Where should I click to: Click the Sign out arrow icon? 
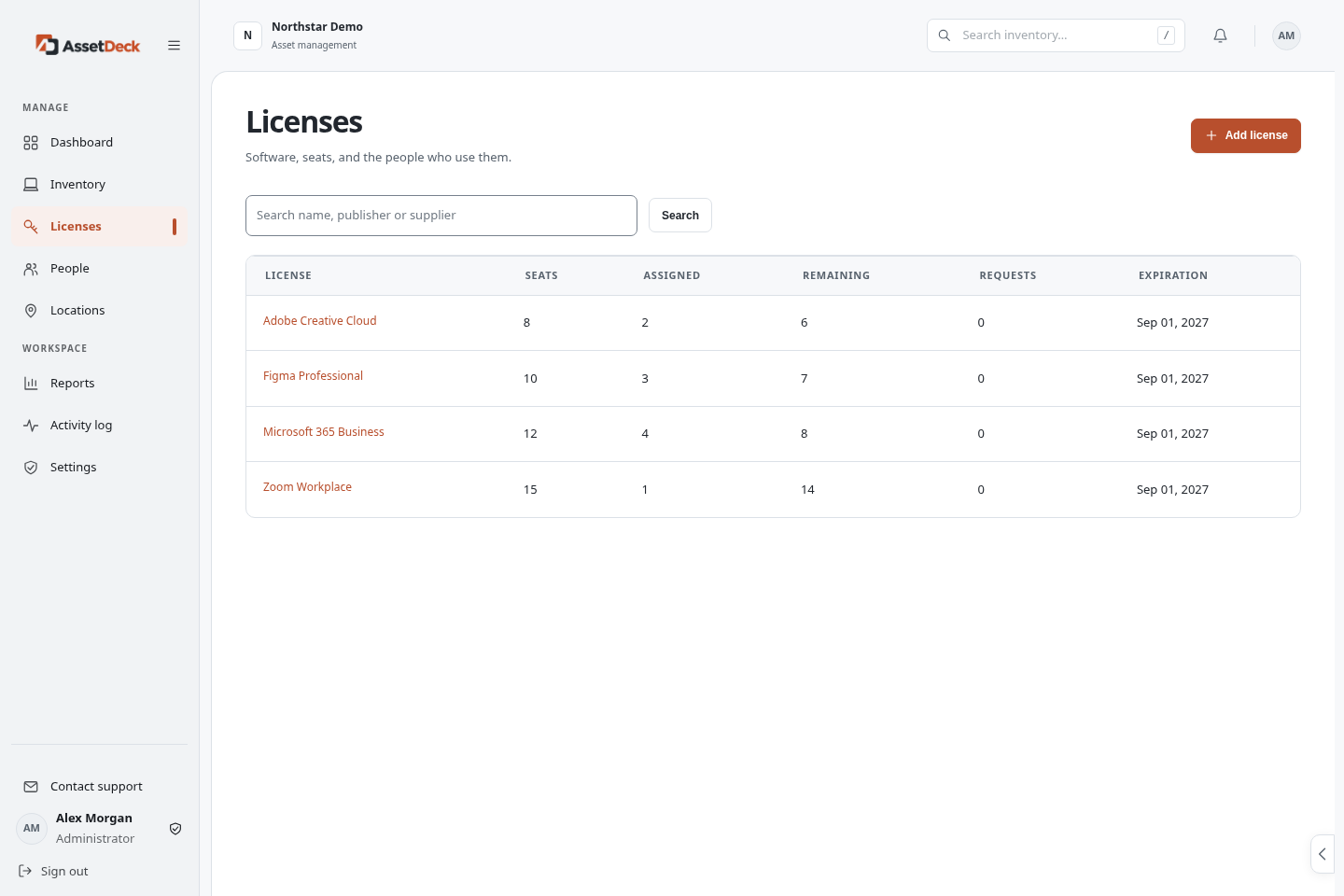[x=25, y=871]
